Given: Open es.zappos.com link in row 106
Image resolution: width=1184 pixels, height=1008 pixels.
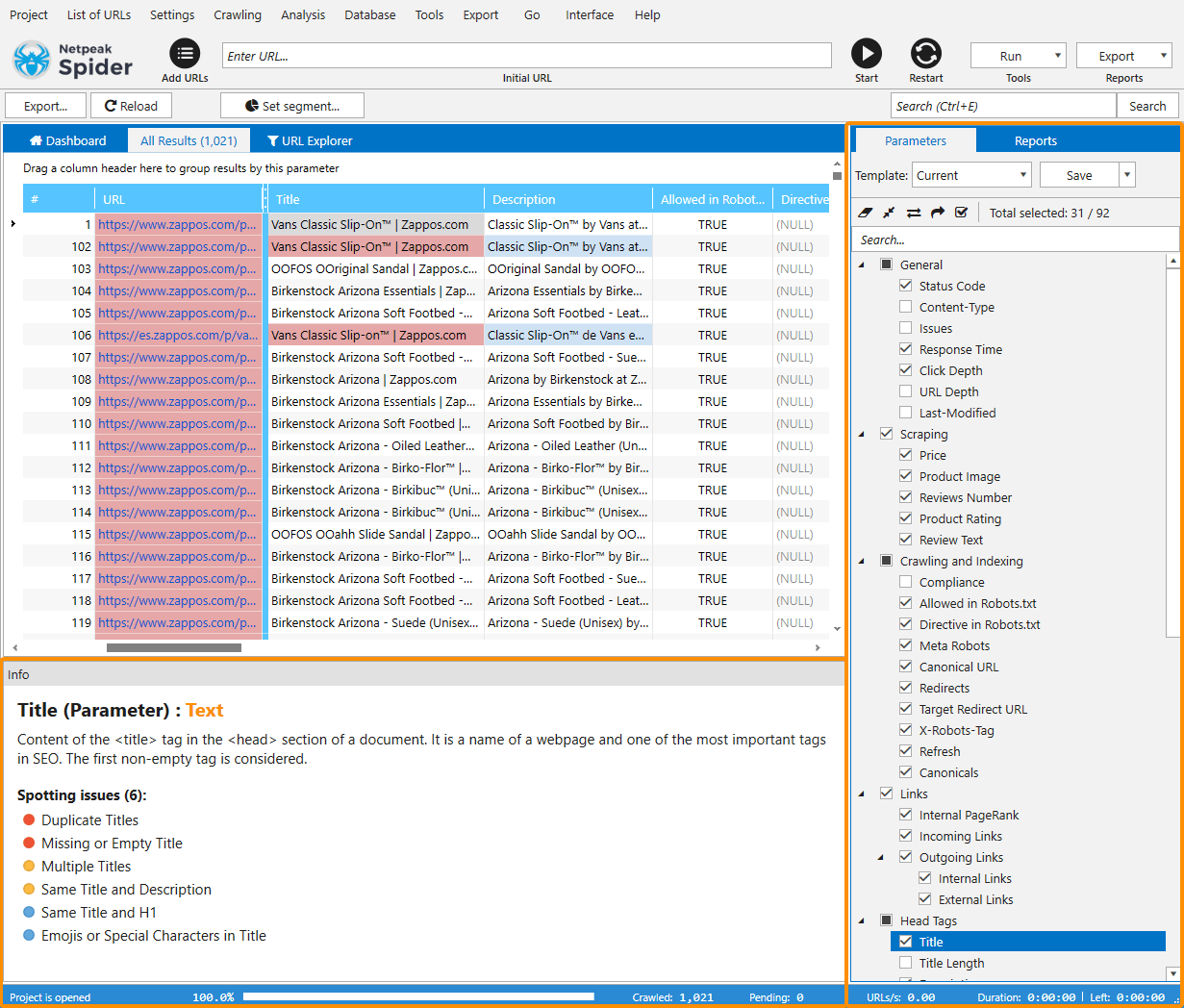Looking at the screenshot, I should tap(178, 335).
